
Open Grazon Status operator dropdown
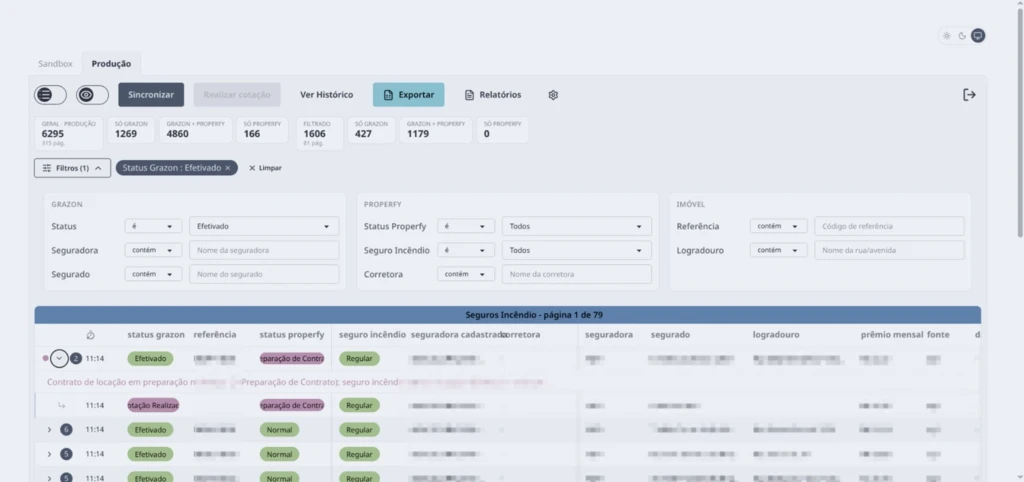pyautogui.click(x=153, y=226)
